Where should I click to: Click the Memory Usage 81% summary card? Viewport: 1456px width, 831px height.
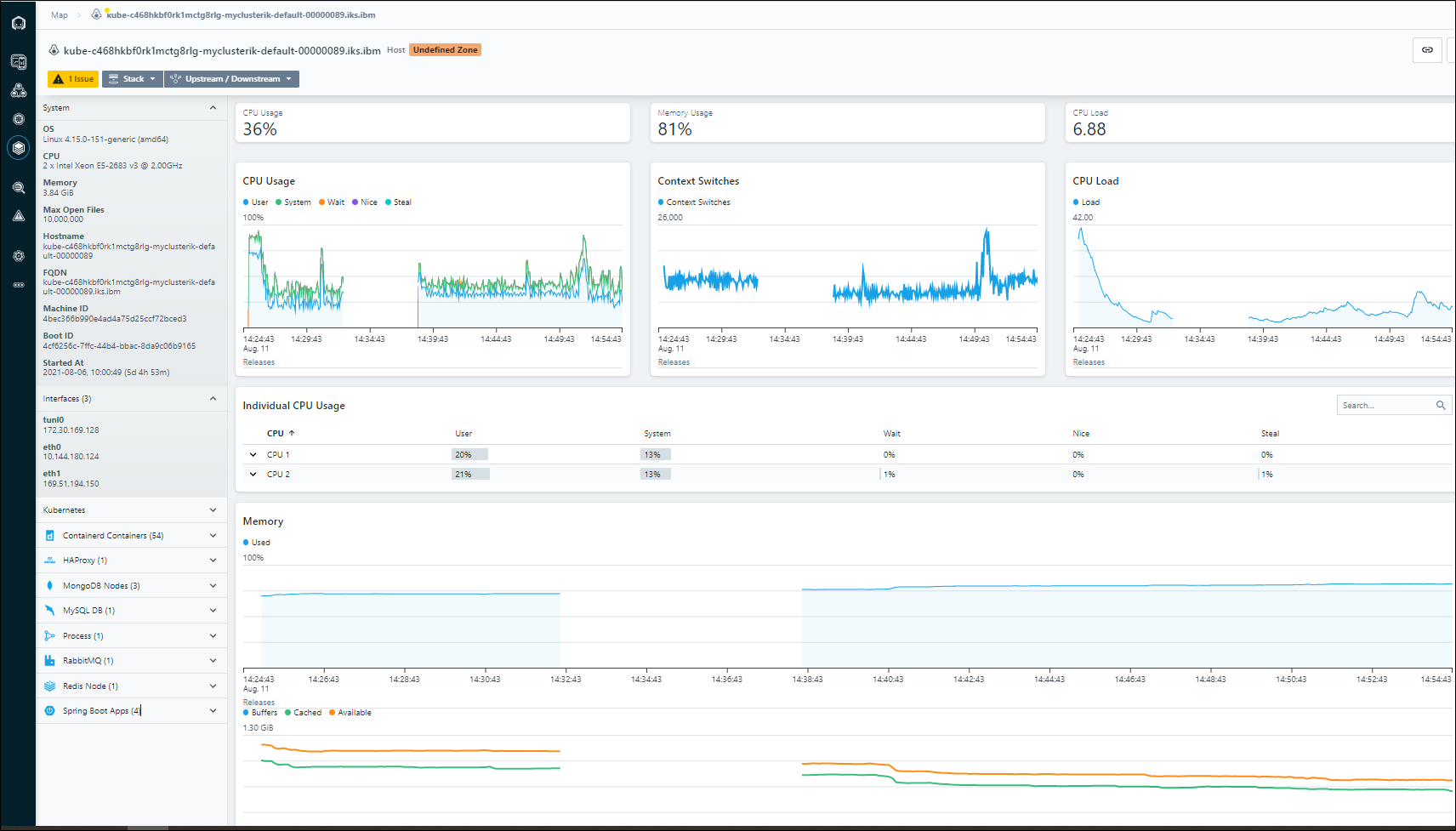[847, 122]
